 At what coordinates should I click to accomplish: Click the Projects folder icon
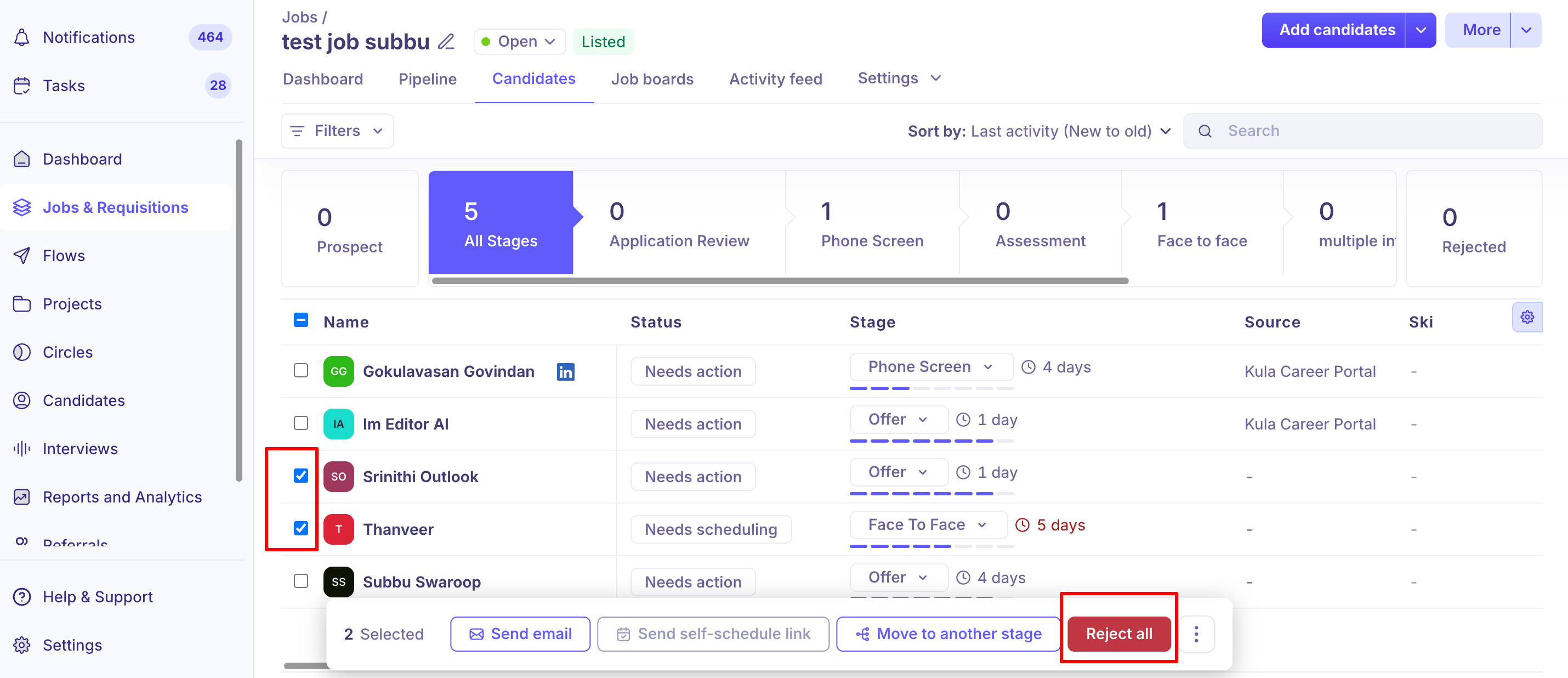tap(22, 303)
